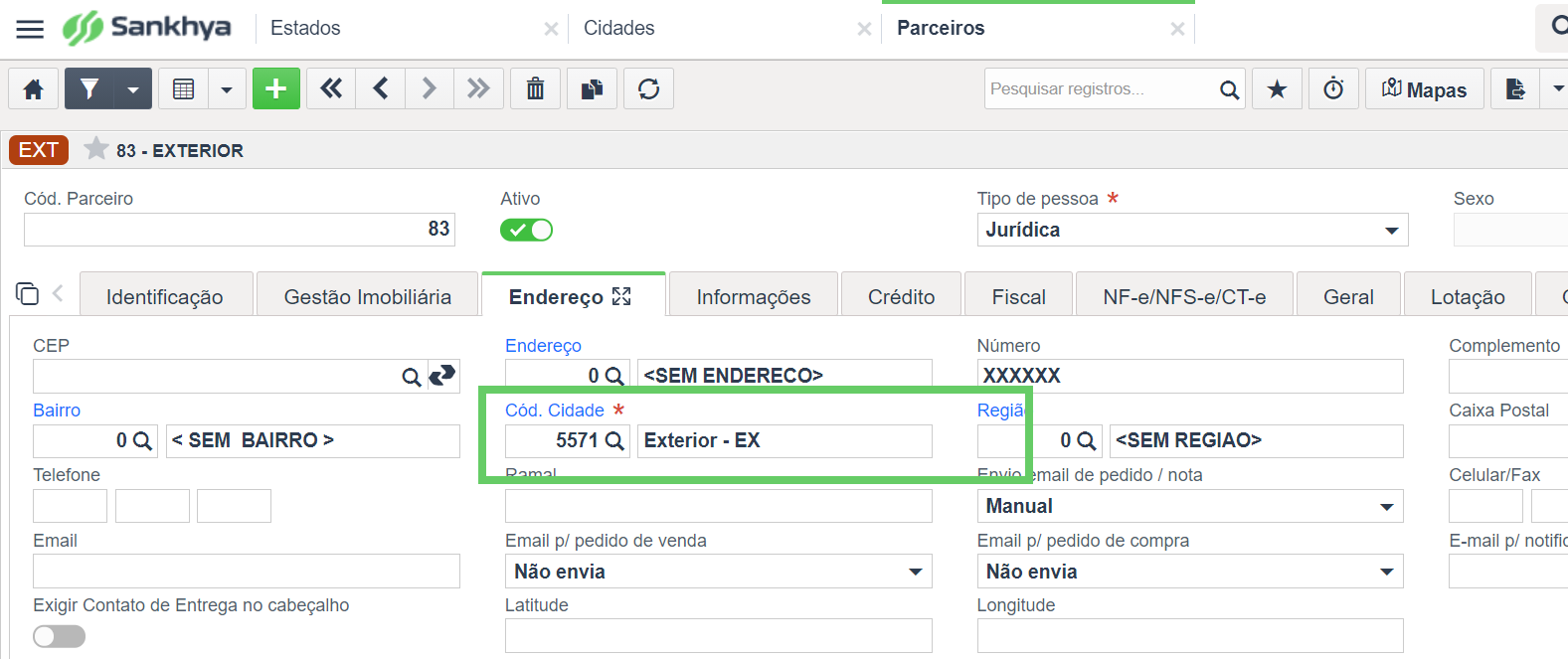Open Email p/ pedido de venda dropdown

point(719,572)
